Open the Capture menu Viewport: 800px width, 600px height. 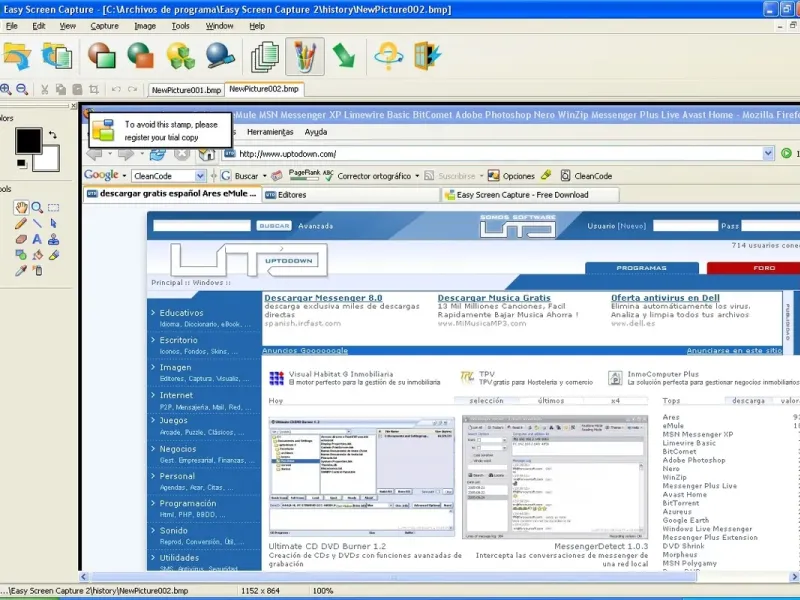click(x=105, y=26)
